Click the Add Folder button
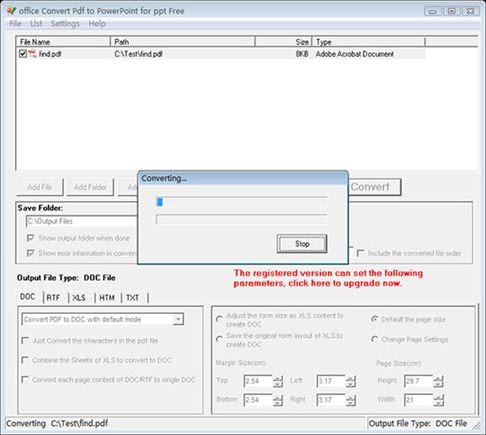Image resolution: width=486 pixels, height=435 pixels. (x=90, y=187)
